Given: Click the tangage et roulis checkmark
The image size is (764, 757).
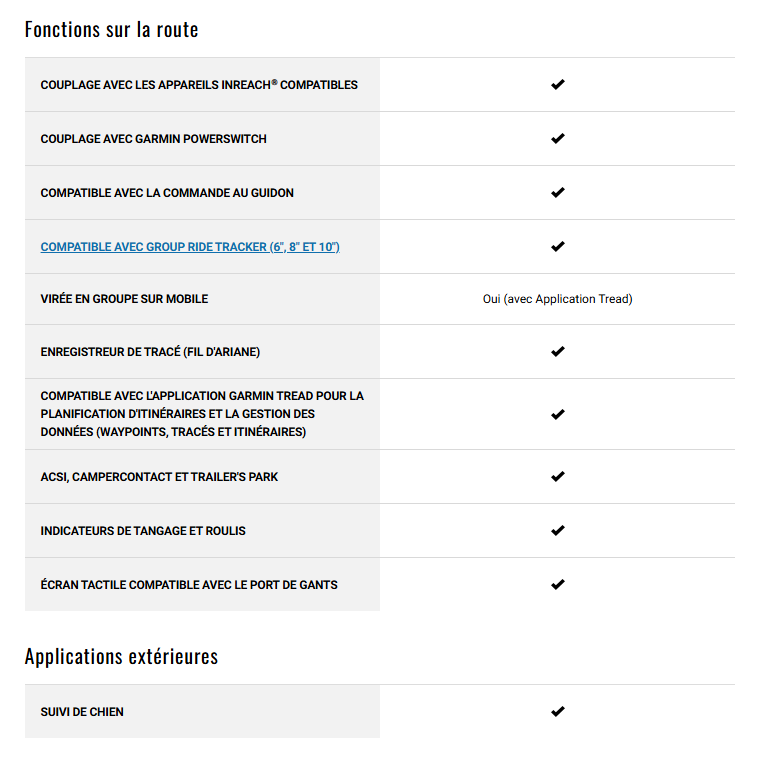Looking at the screenshot, I should (557, 531).
